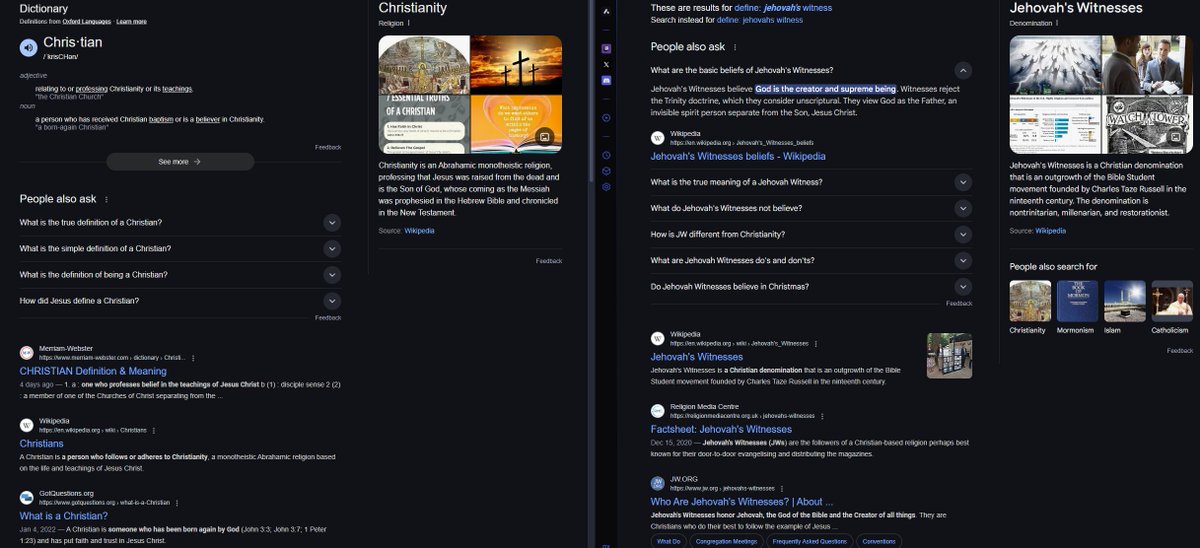1200x548 pixels.
Task: Select 'Conventions' chip
Action: click(x=879, y=541)
